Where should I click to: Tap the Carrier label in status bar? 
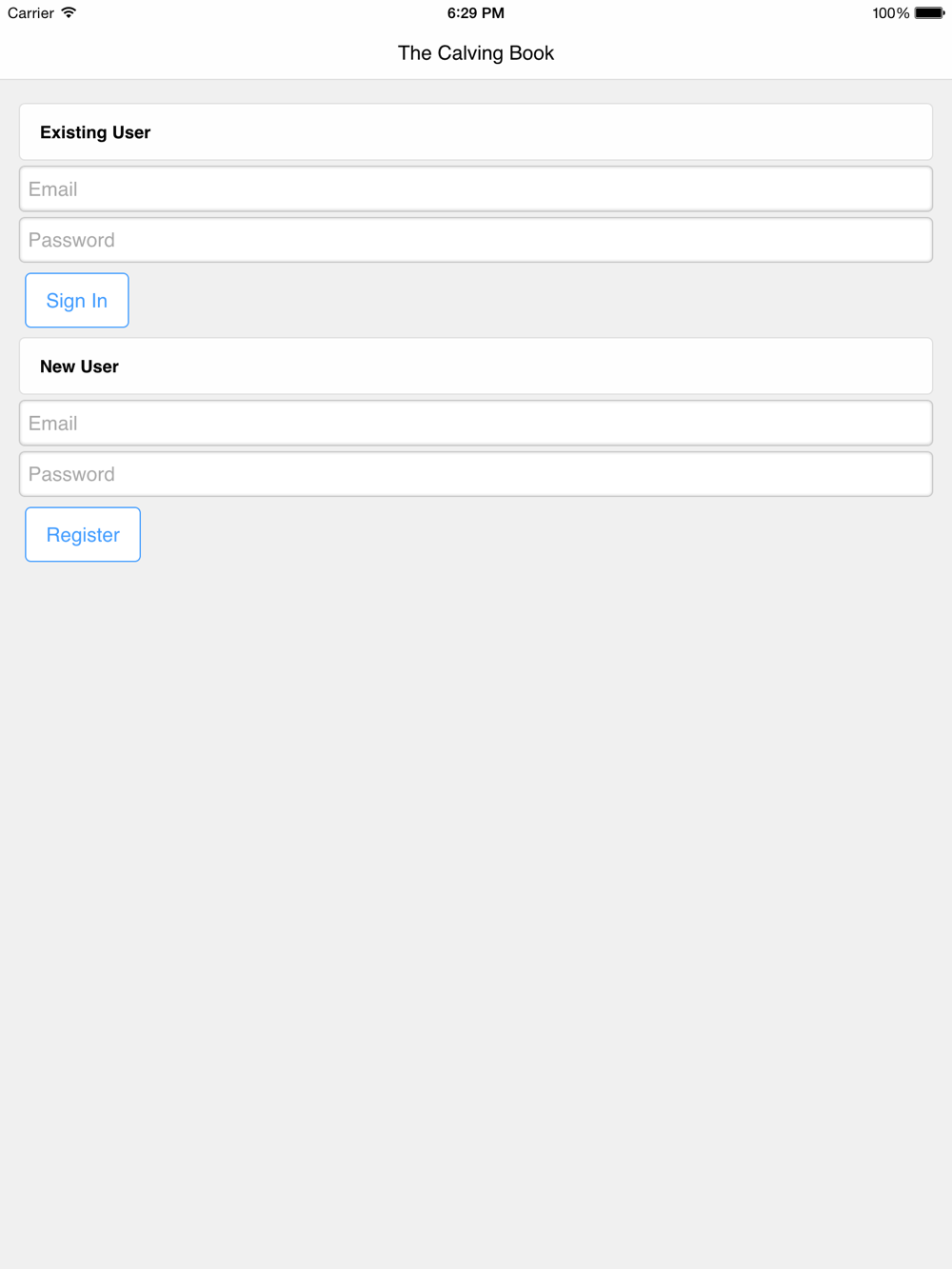coord(30,13)
